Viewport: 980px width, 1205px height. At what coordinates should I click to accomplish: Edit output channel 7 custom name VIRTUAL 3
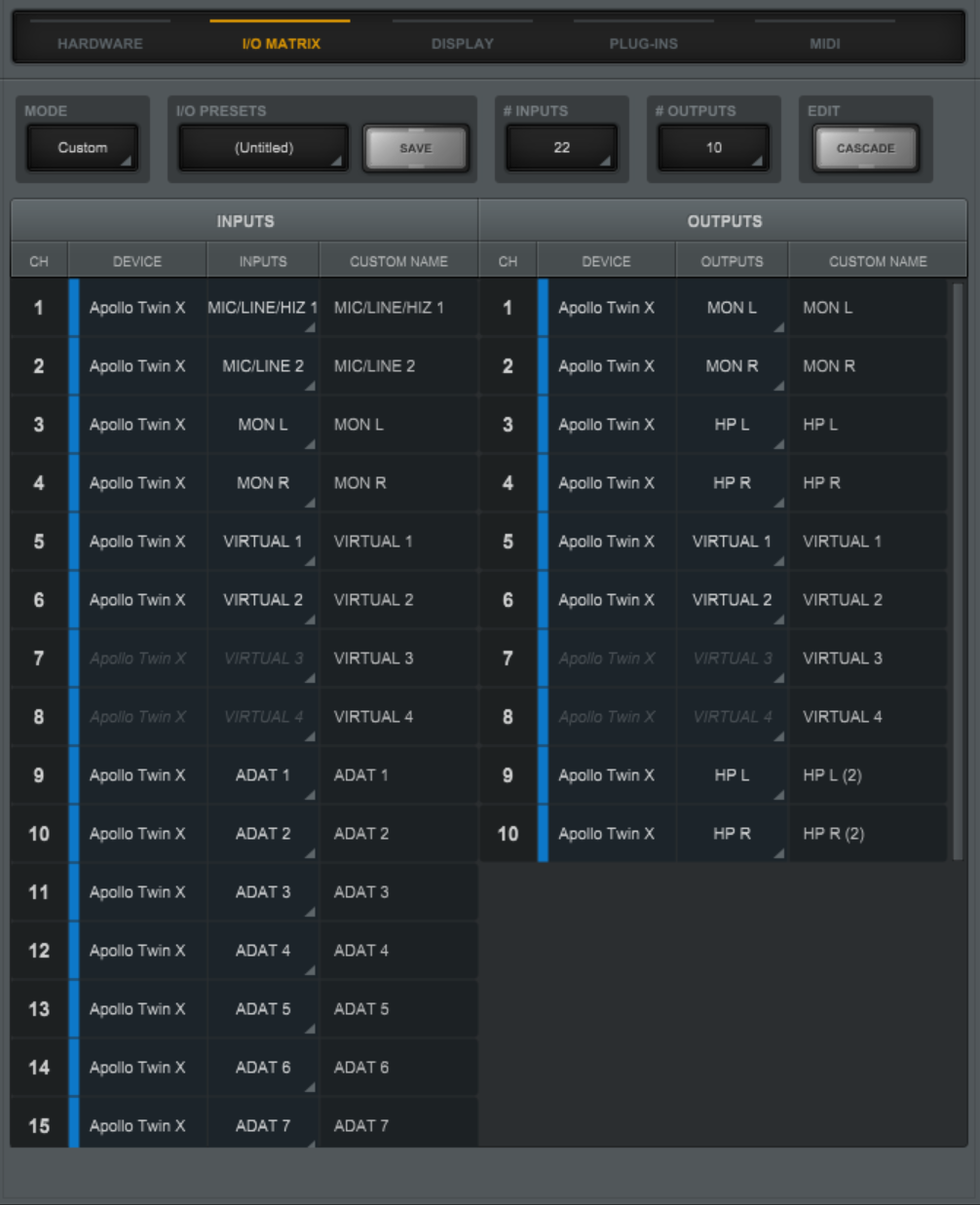pyautogui.click(x=868, y=659)
